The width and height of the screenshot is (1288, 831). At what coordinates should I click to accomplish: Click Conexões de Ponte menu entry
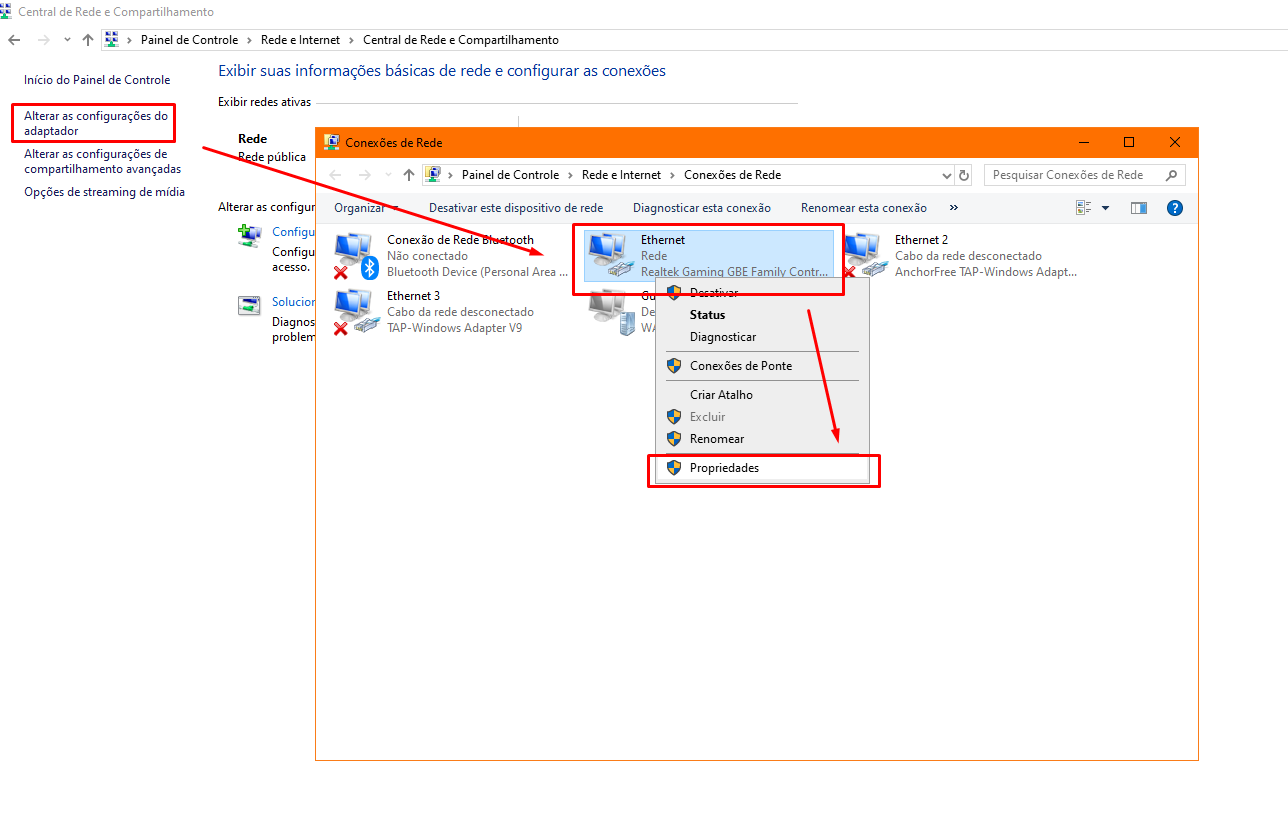click(740, 366)
